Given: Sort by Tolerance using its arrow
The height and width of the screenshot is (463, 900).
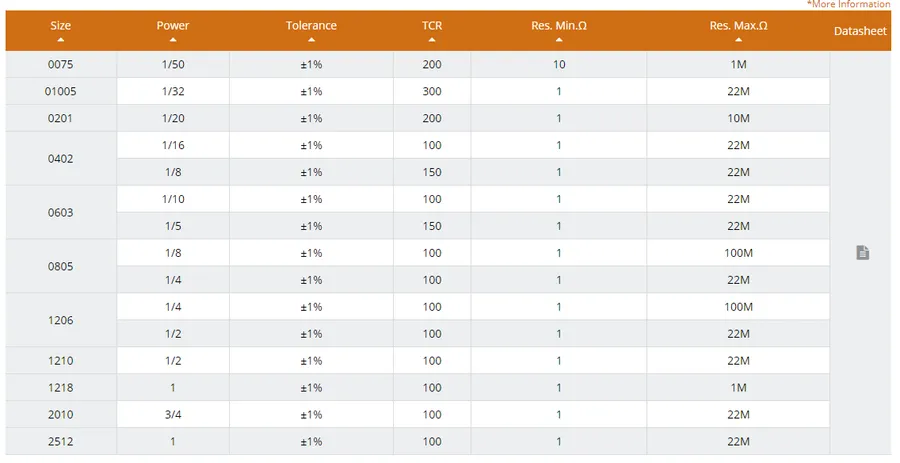Looking at the screenshot, I should pos(311,40).
